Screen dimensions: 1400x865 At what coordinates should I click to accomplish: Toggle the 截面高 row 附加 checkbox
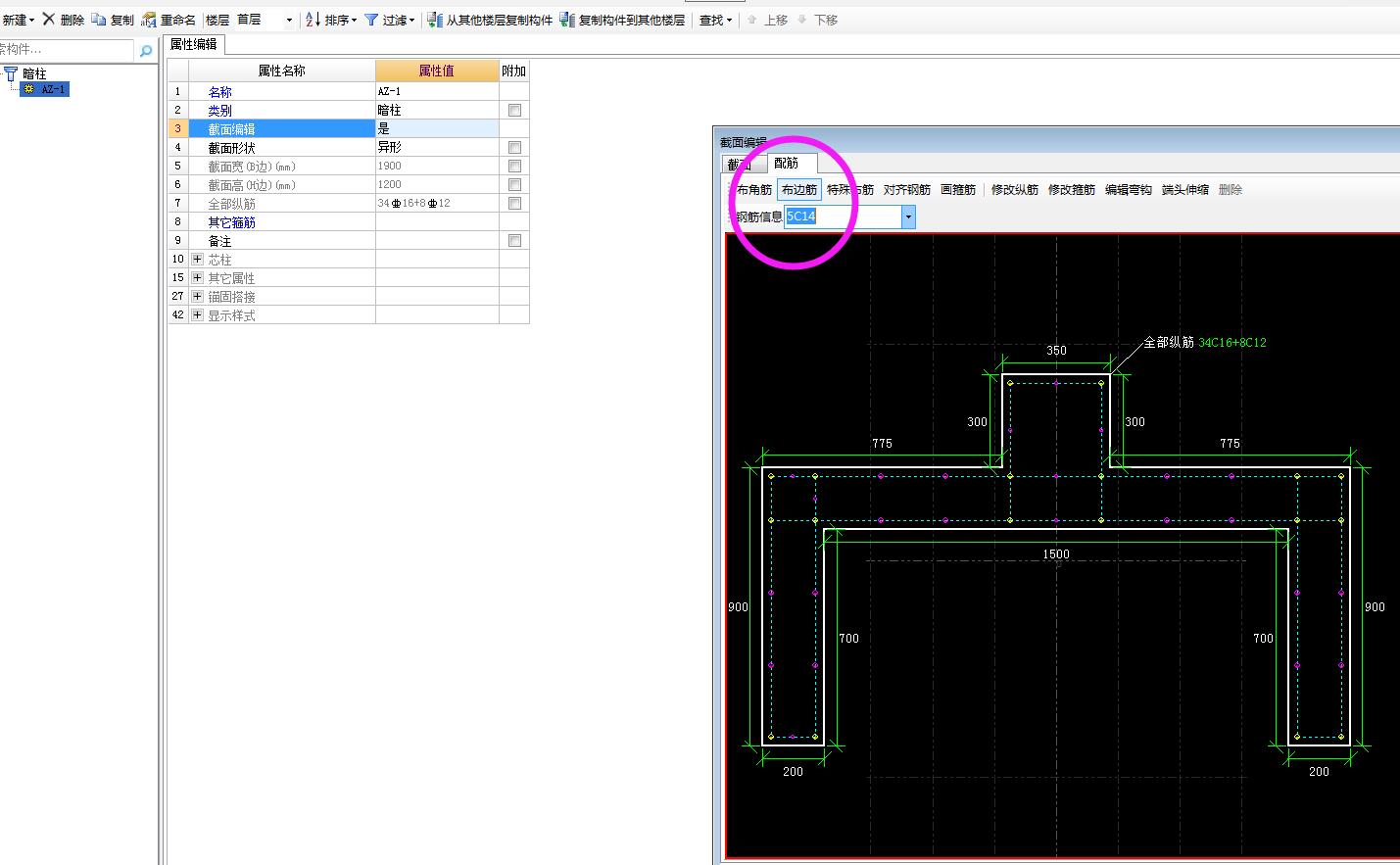[514, 184]
